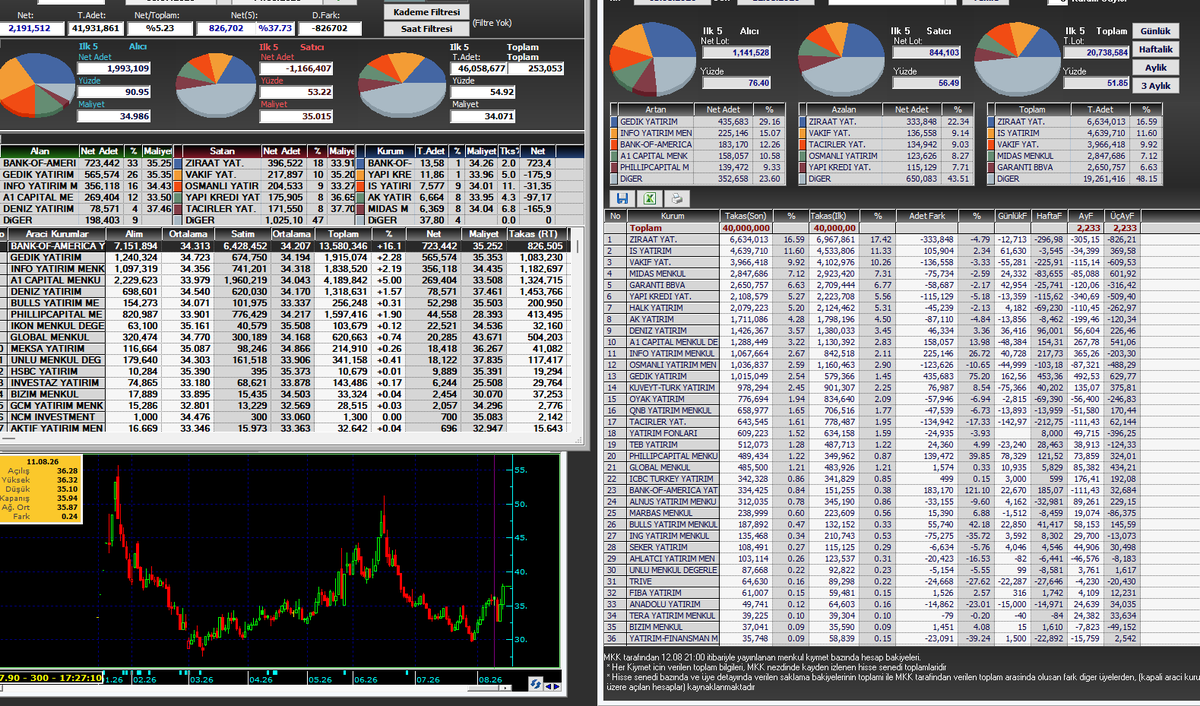Select the Aylık period button

pyautogui.click(x=1156, y=67)
